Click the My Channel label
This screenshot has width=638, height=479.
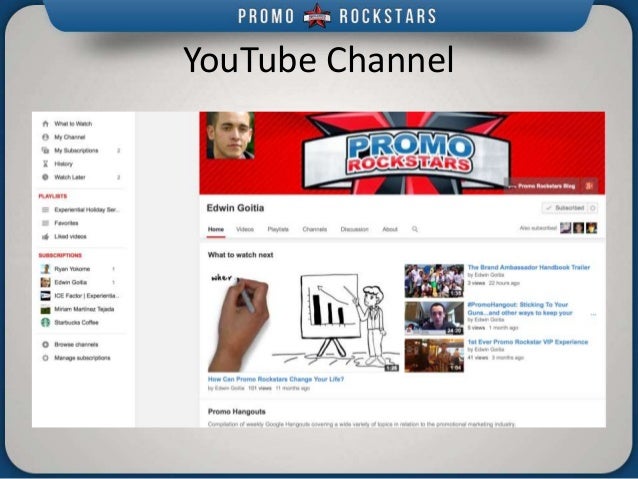tap(70, 137)
